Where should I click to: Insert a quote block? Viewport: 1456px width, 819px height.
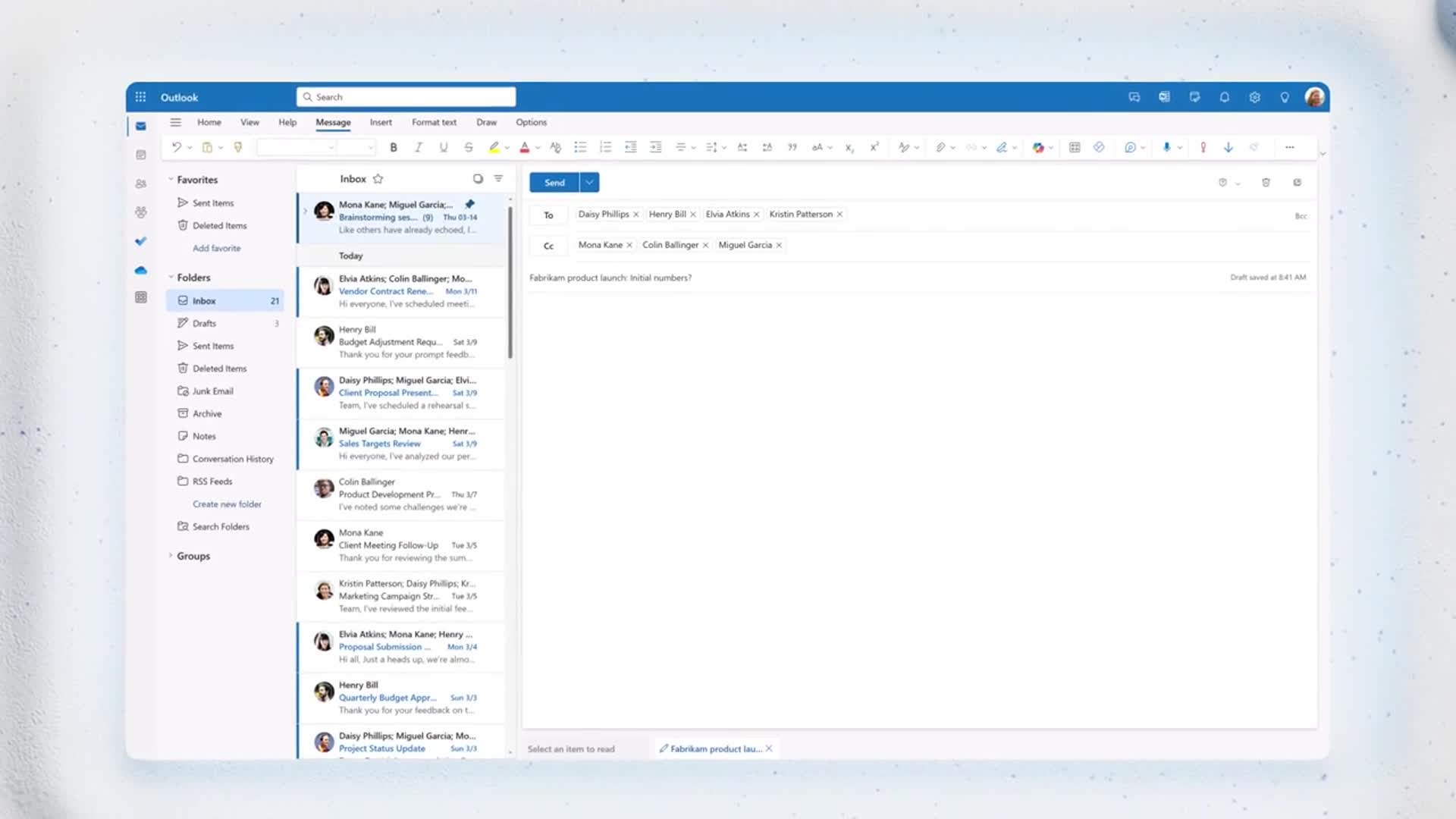pyautogui.click(x=792, y=148)
